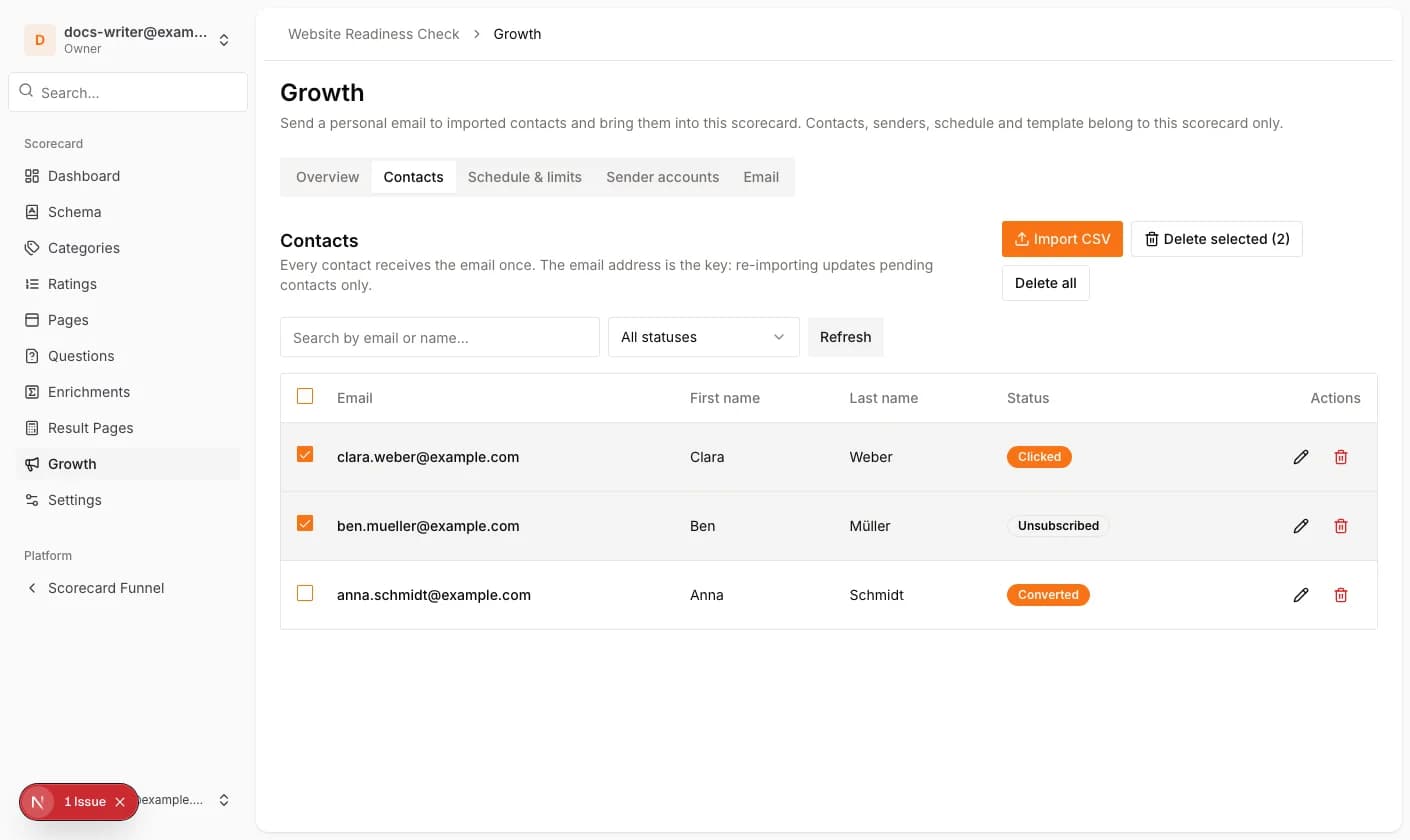This screenshot has width=1410, height=840.
Task: Delete clara.weber@example.com with trash icon
Action: pyautogui.click(x=1341, y=457)
